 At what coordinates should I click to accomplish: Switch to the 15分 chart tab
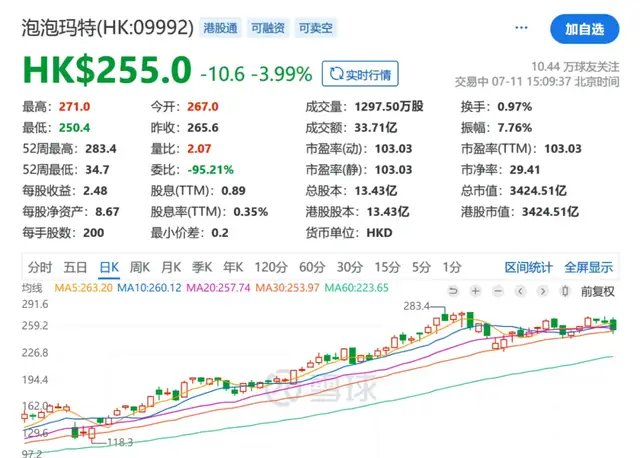click(387, 267)
